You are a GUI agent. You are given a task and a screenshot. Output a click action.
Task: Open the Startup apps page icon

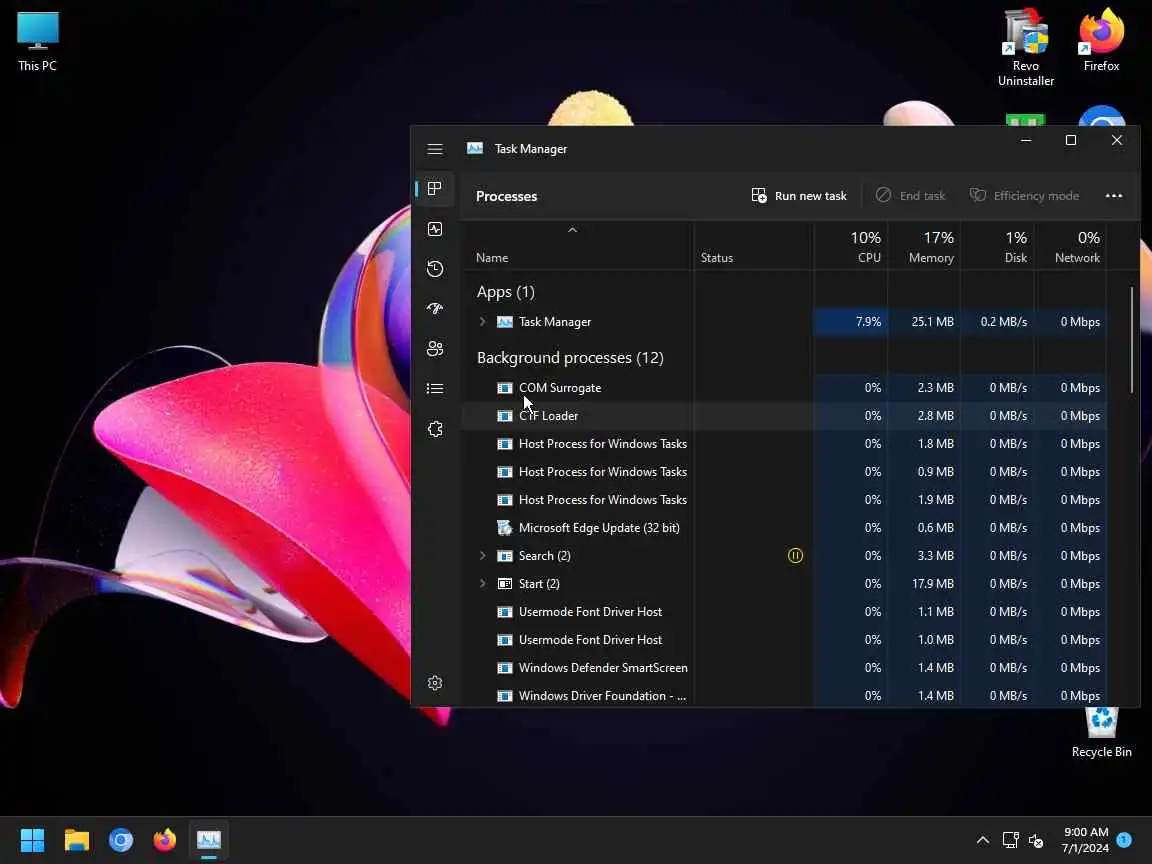435,309
